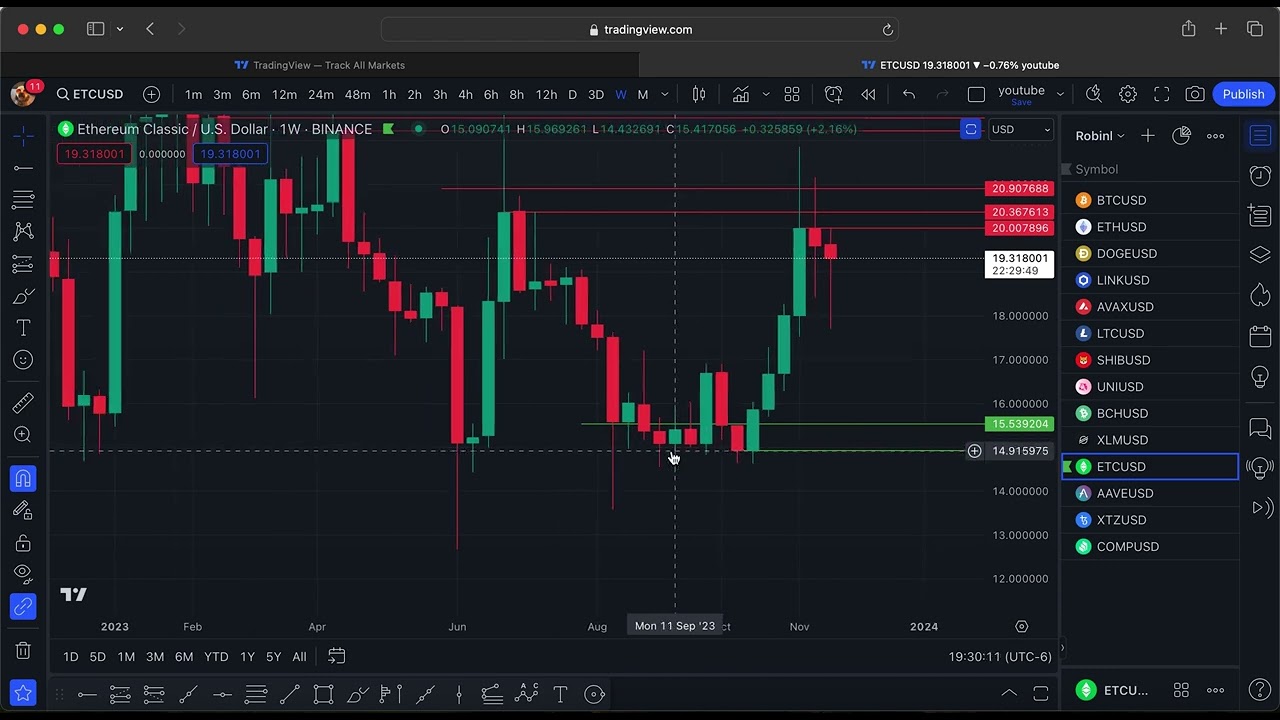Screen dimensions: 1280x720
Task: Set range to 1D
Action: click(71, 656)
